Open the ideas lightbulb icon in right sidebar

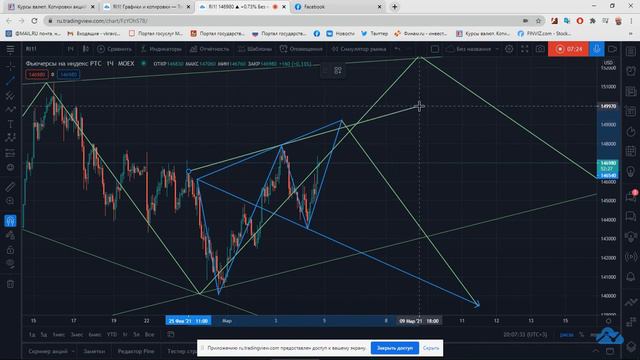point(631,171)
